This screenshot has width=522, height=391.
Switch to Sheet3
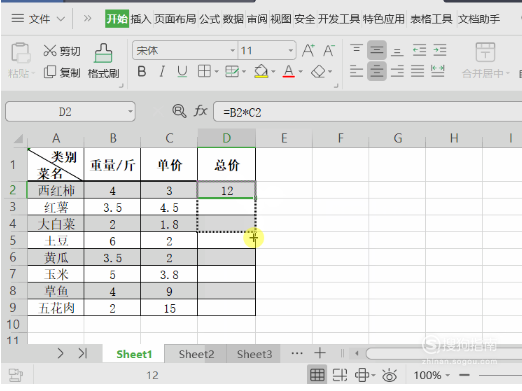pos(254,354)
